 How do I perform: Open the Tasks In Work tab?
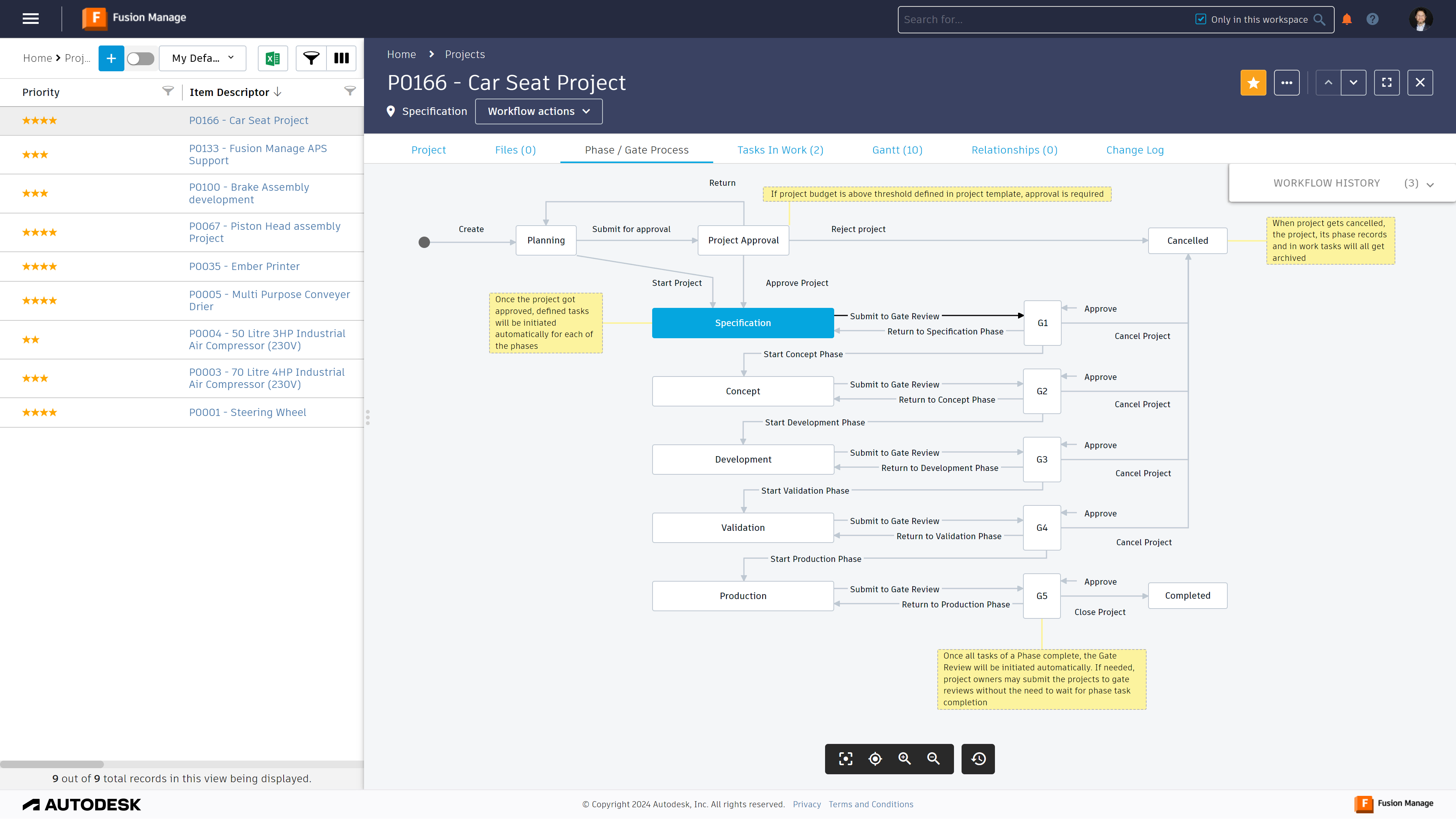tap(780, 150)
